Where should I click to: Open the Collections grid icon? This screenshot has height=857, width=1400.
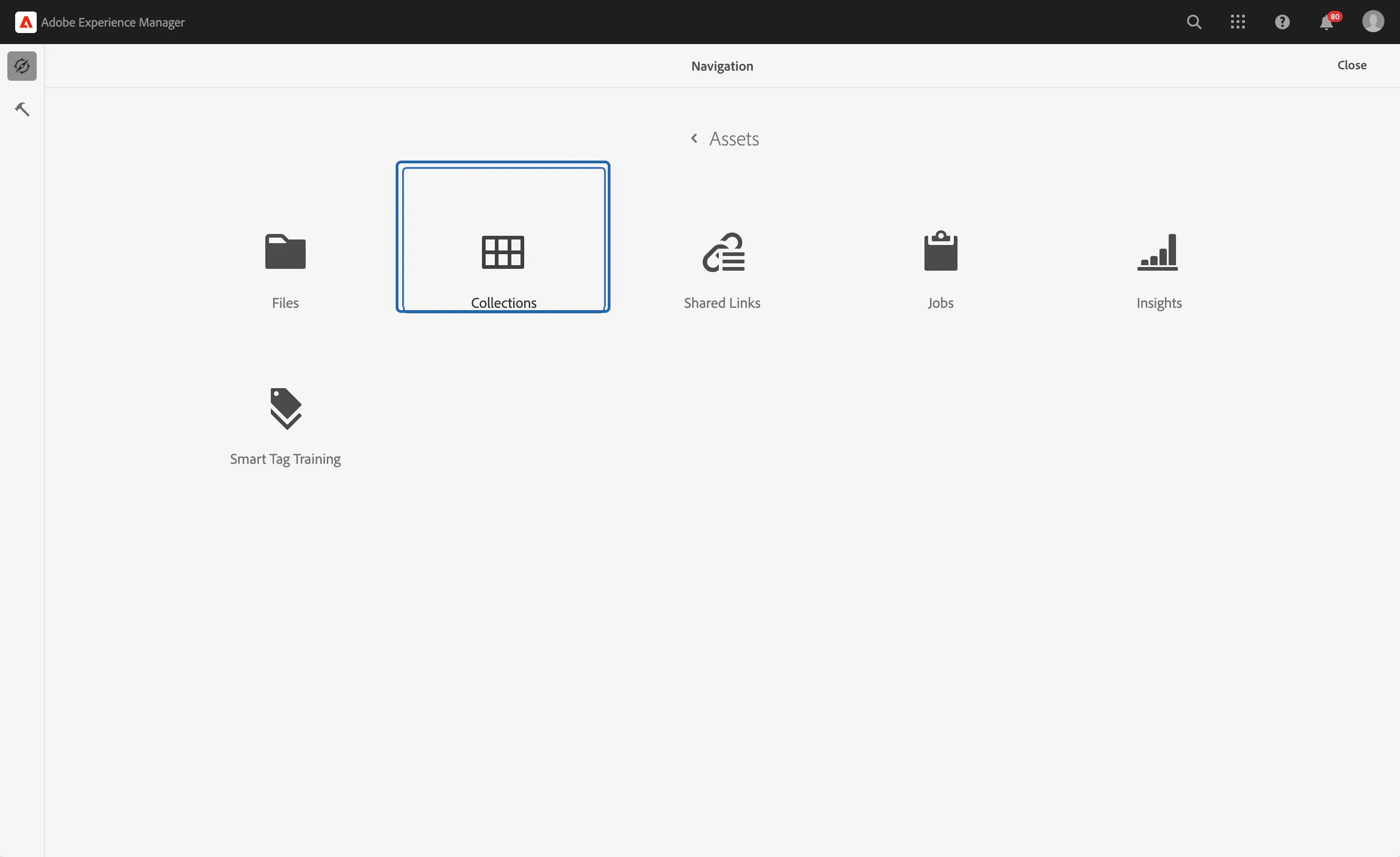(503, 252)
